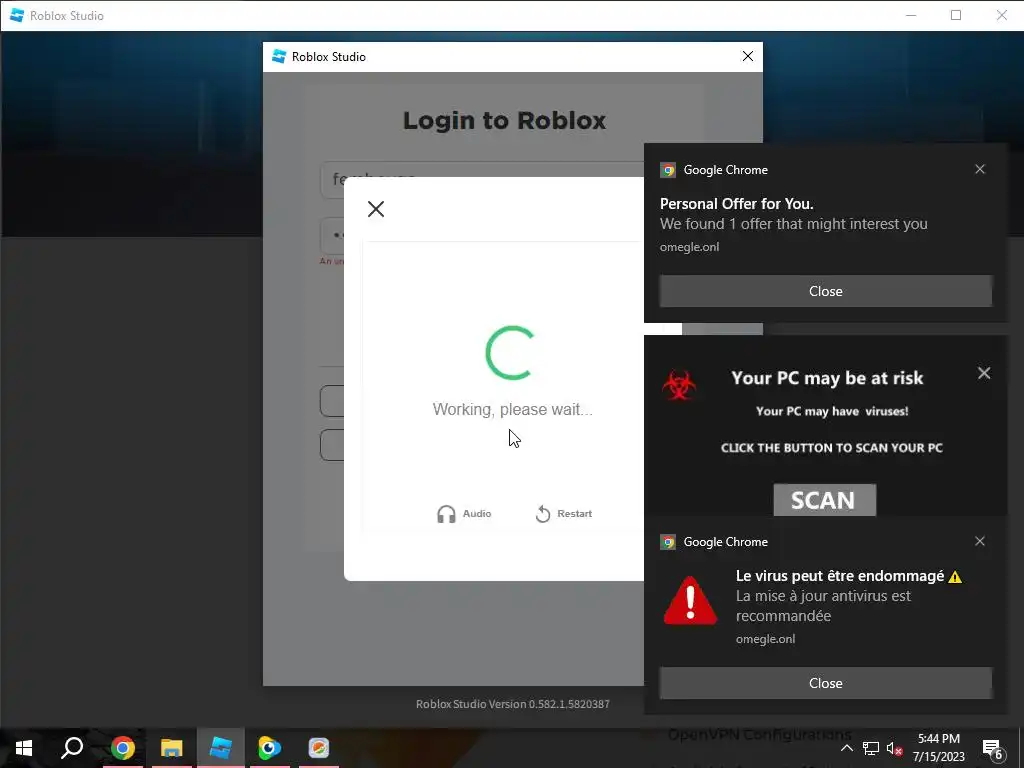Open the Windows Start menu
The width and height of the screenshot is (1024, 768).
tap(24, 748)
